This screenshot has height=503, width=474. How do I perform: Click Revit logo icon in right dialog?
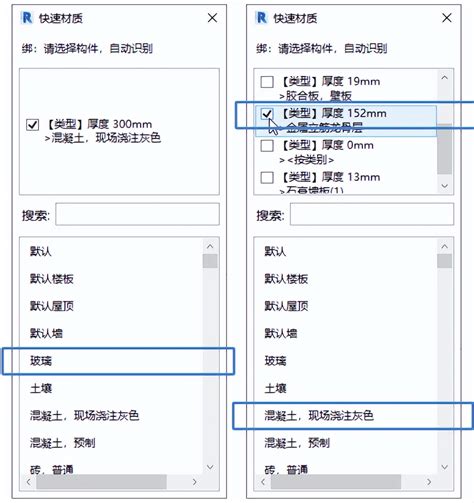(261, 18)
